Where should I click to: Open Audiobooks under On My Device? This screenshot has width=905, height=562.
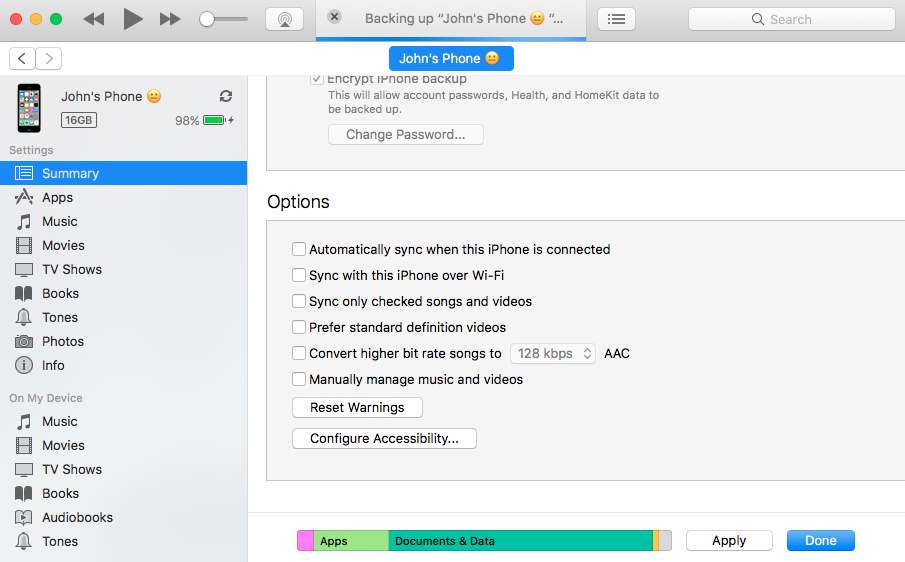click(77, 517)
